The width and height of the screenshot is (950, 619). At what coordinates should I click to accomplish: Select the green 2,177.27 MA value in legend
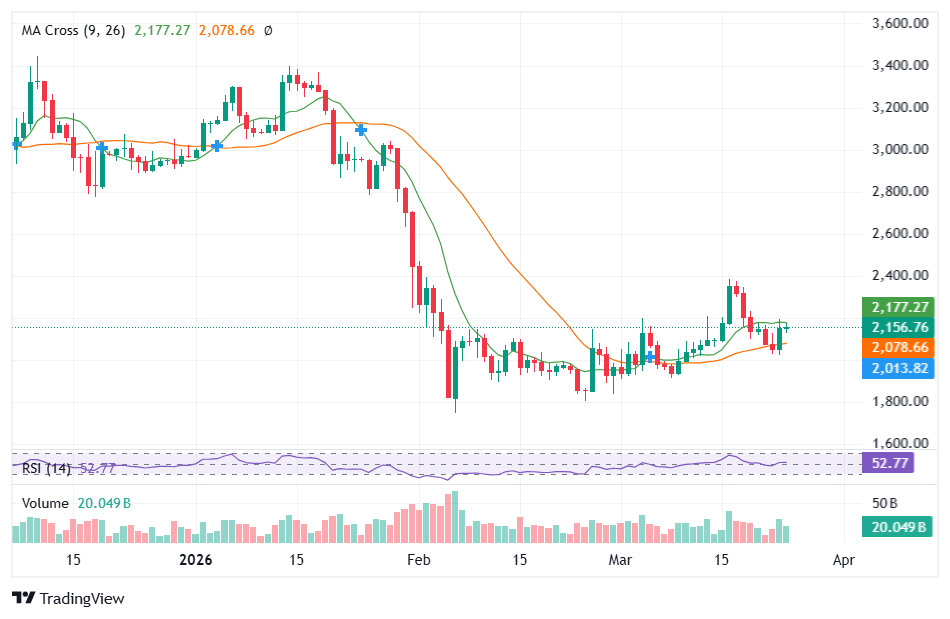point(162,30)
